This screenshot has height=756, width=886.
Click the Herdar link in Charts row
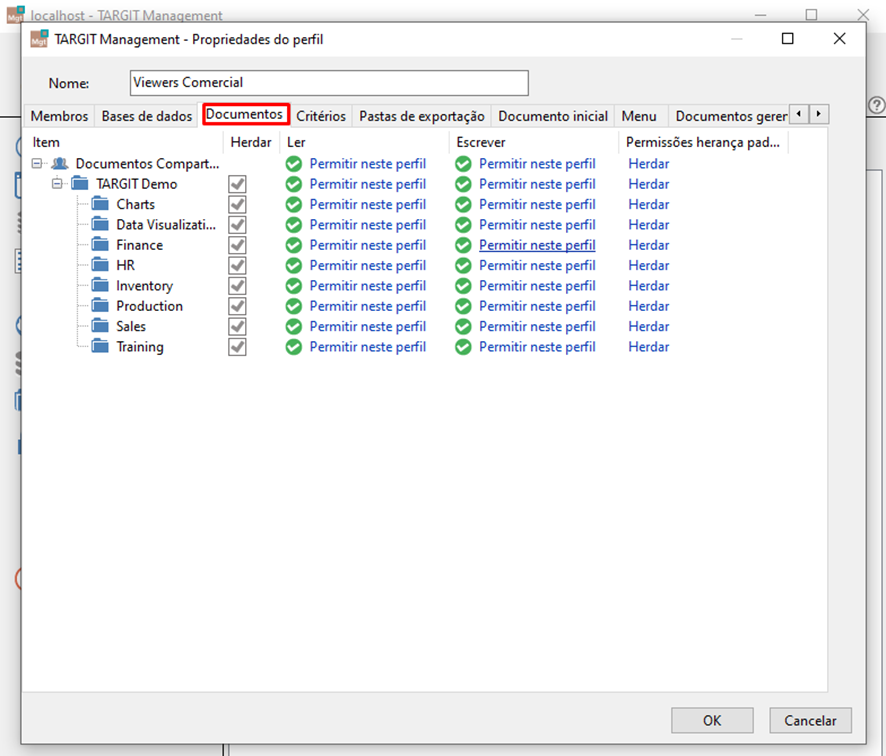649,204
